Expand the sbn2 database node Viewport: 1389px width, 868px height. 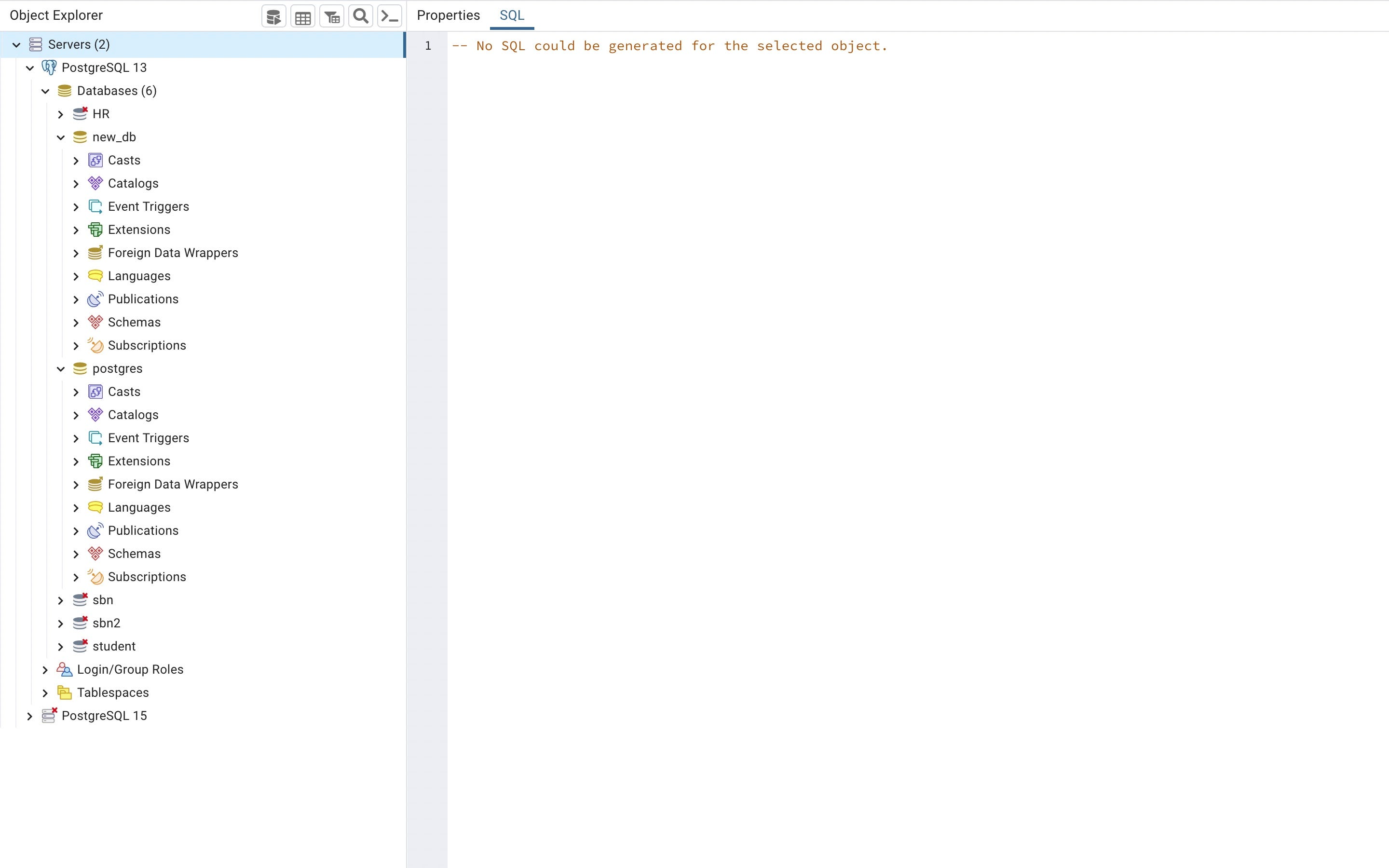[x=61, y=624]
